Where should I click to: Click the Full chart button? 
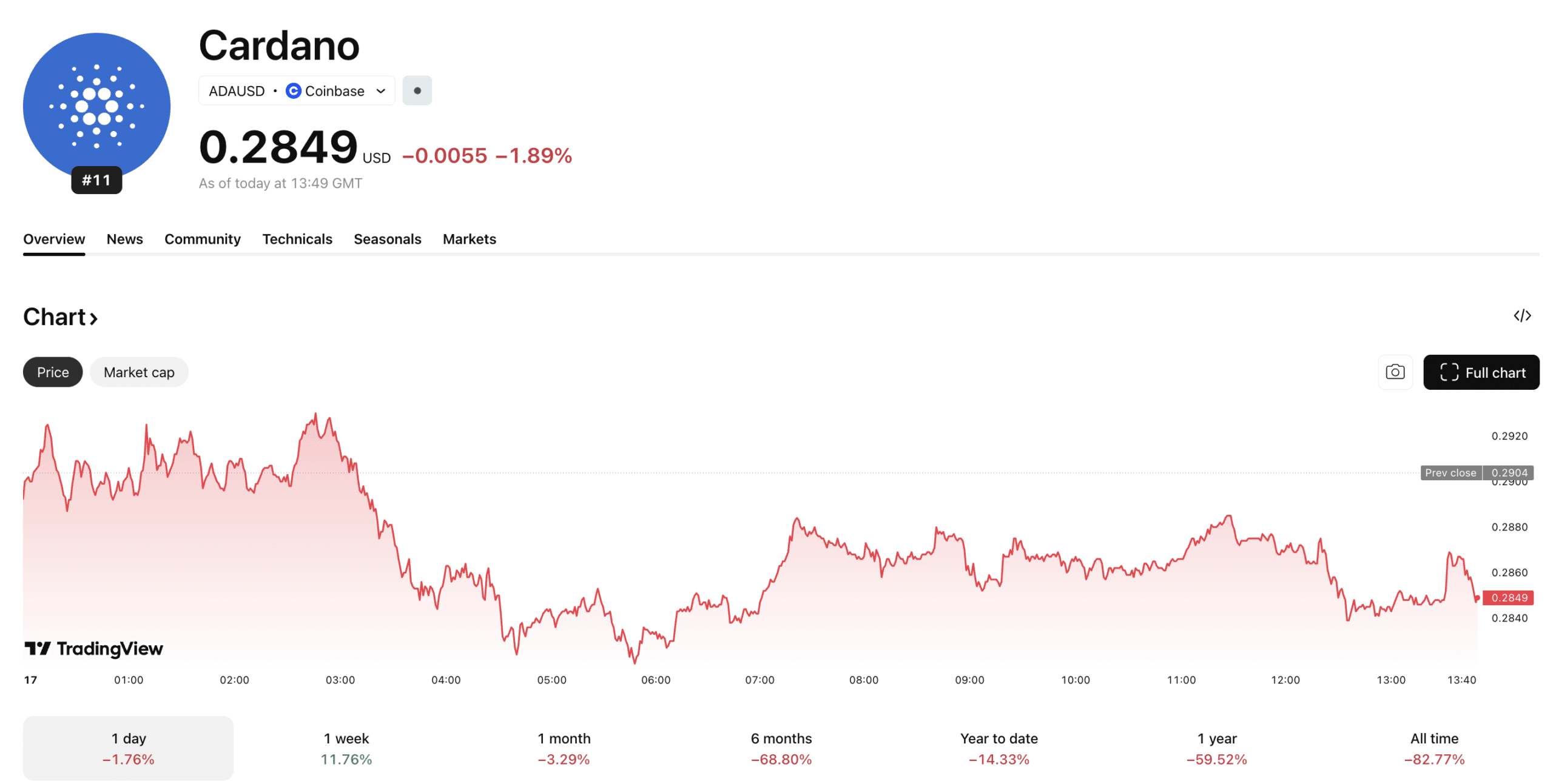coord(1481,372)
